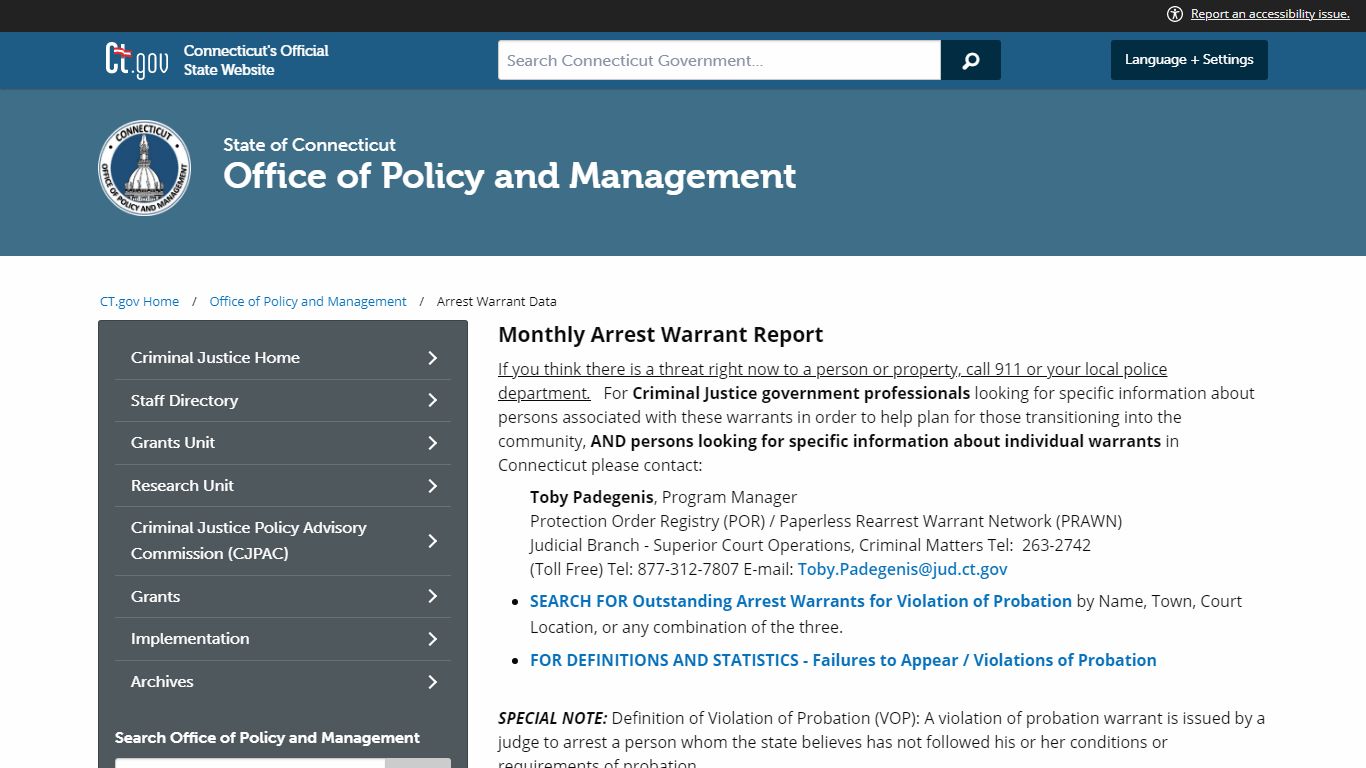Expand chevron beside CJPAC item
1366x768 pixels.
[433, 541]
